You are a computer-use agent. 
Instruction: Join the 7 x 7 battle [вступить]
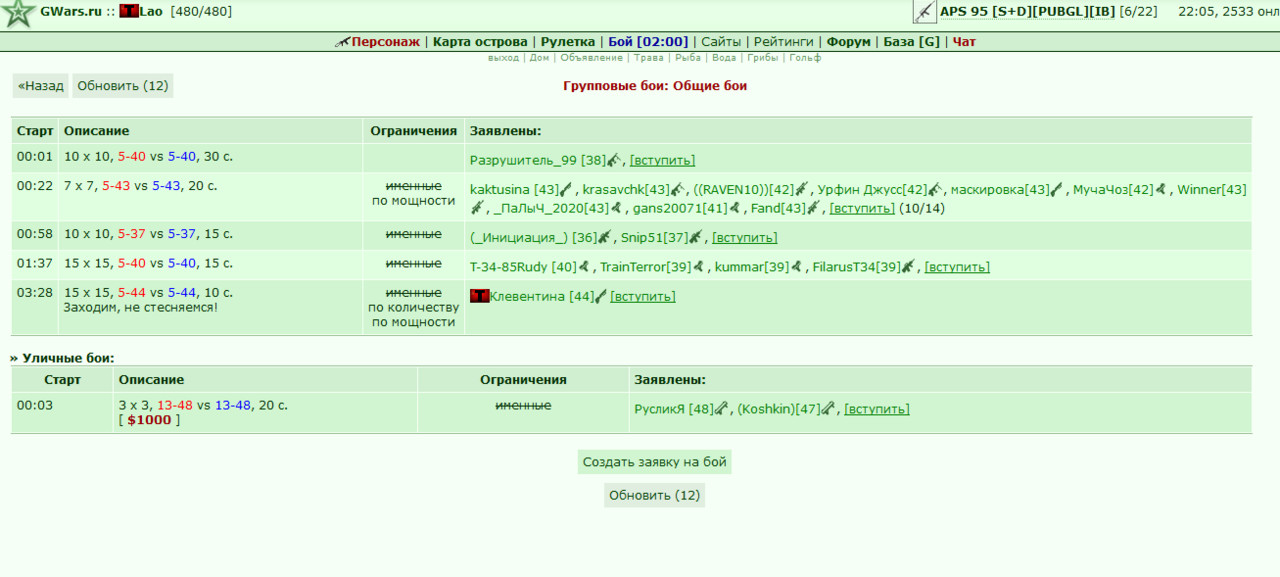[862, 208]
